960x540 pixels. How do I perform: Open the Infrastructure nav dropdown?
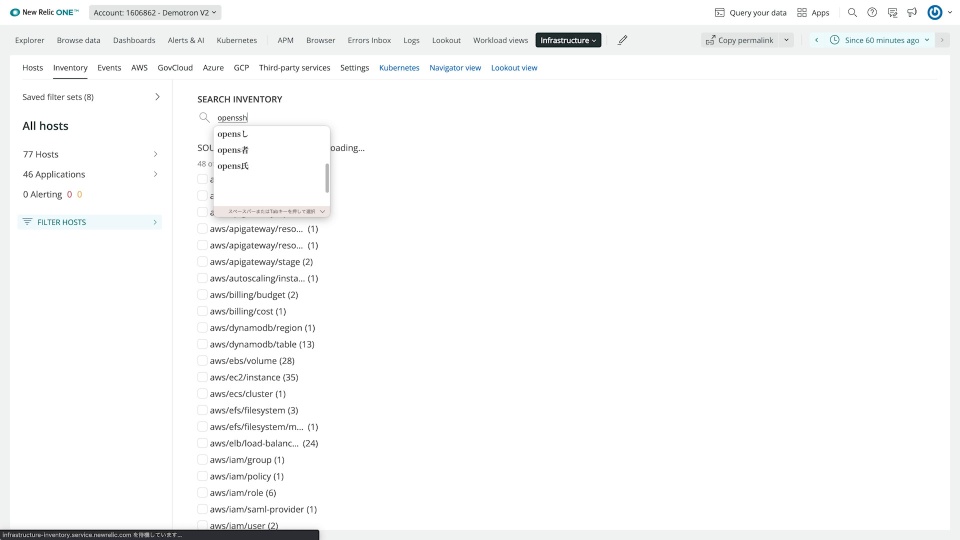click(568, 40)
